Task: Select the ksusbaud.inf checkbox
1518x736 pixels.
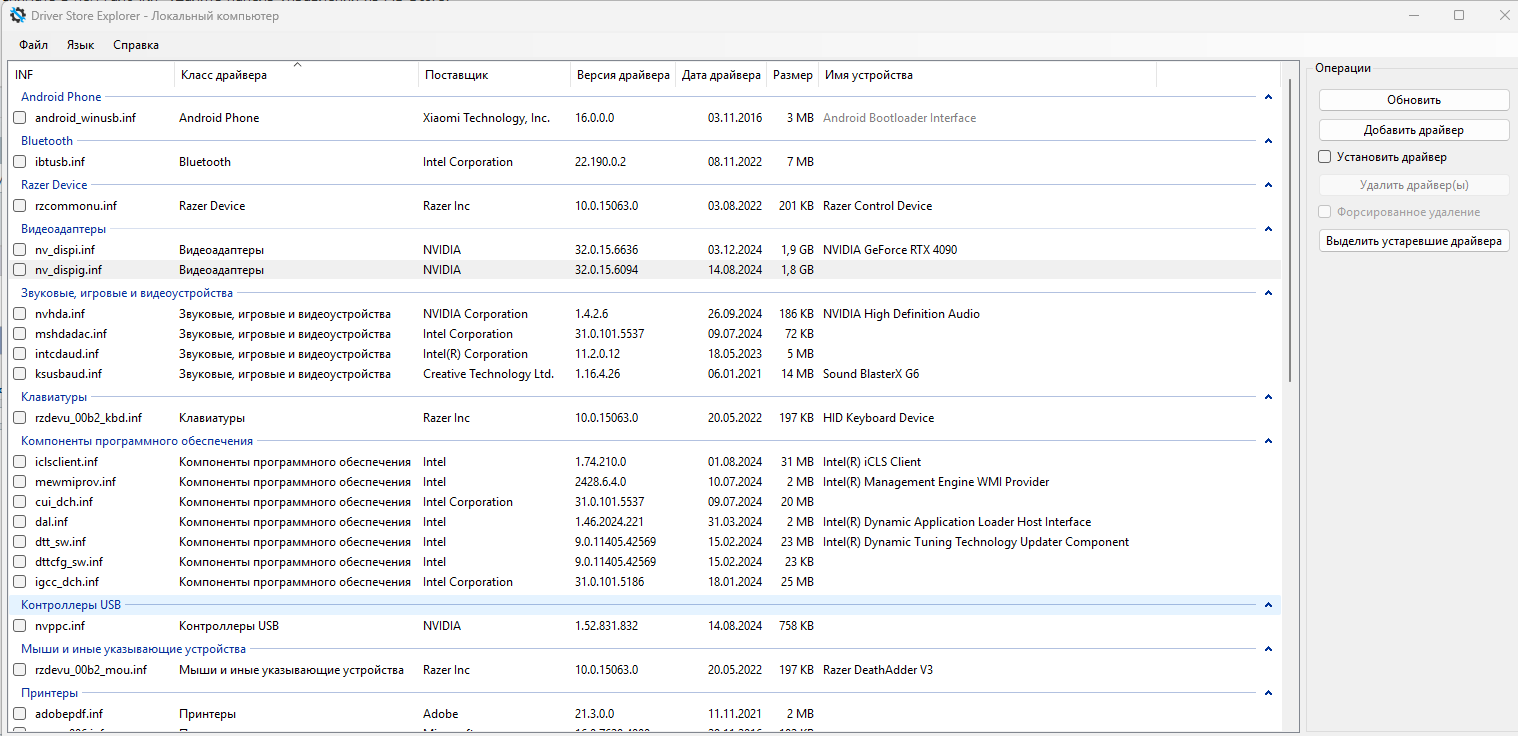Action: pyautogui.click(x=20, y=374)
